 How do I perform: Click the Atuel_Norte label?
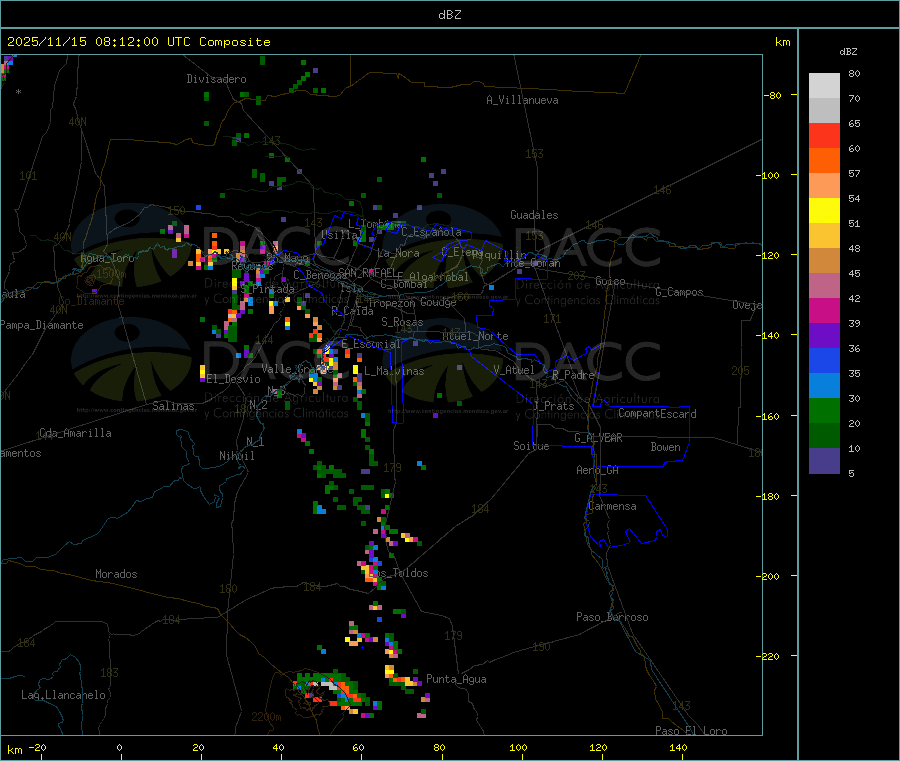point(475,336)
